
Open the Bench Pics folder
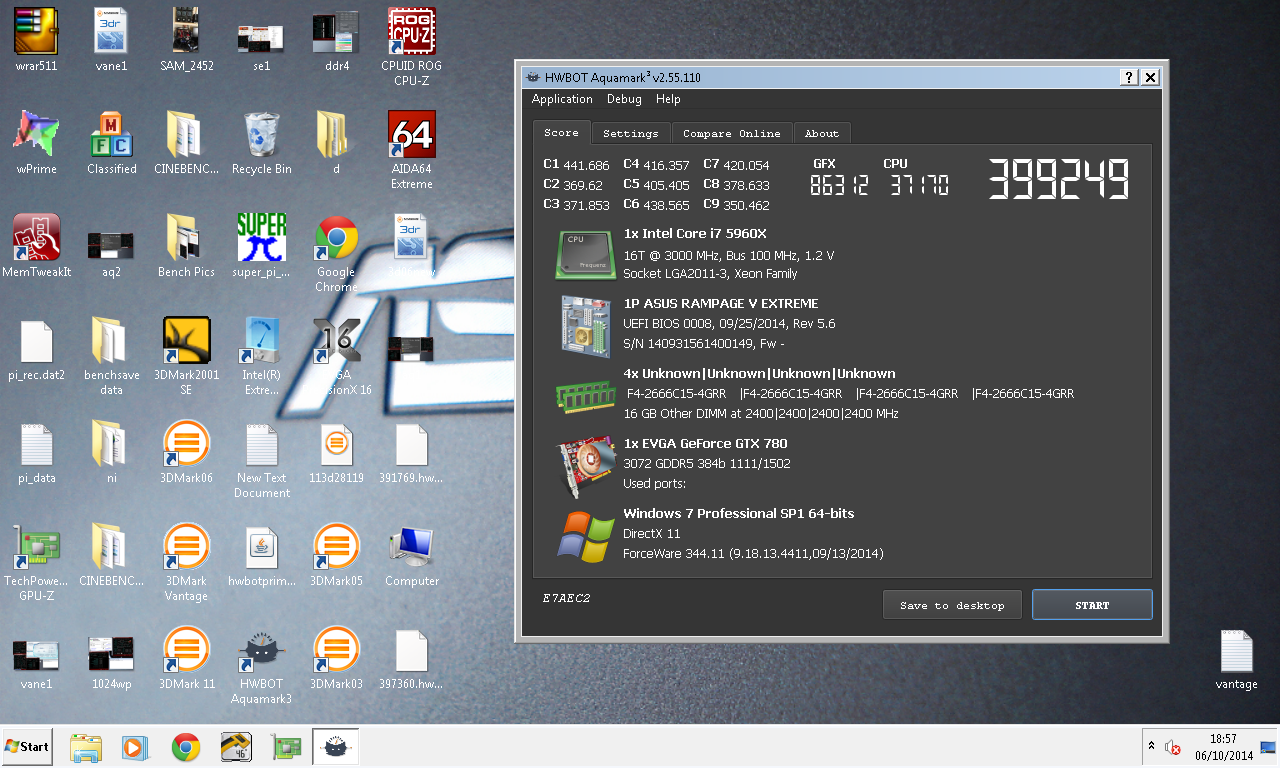point(186,237)
